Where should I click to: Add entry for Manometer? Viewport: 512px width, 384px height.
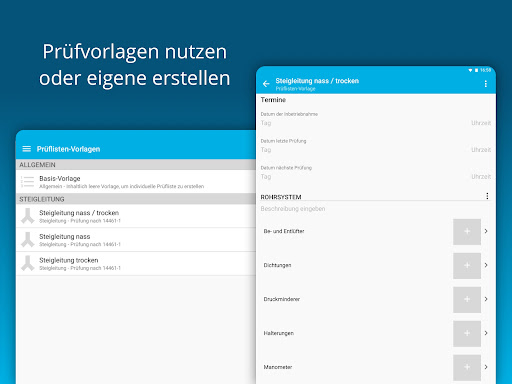pyautogui.click(x=467, y=368)
